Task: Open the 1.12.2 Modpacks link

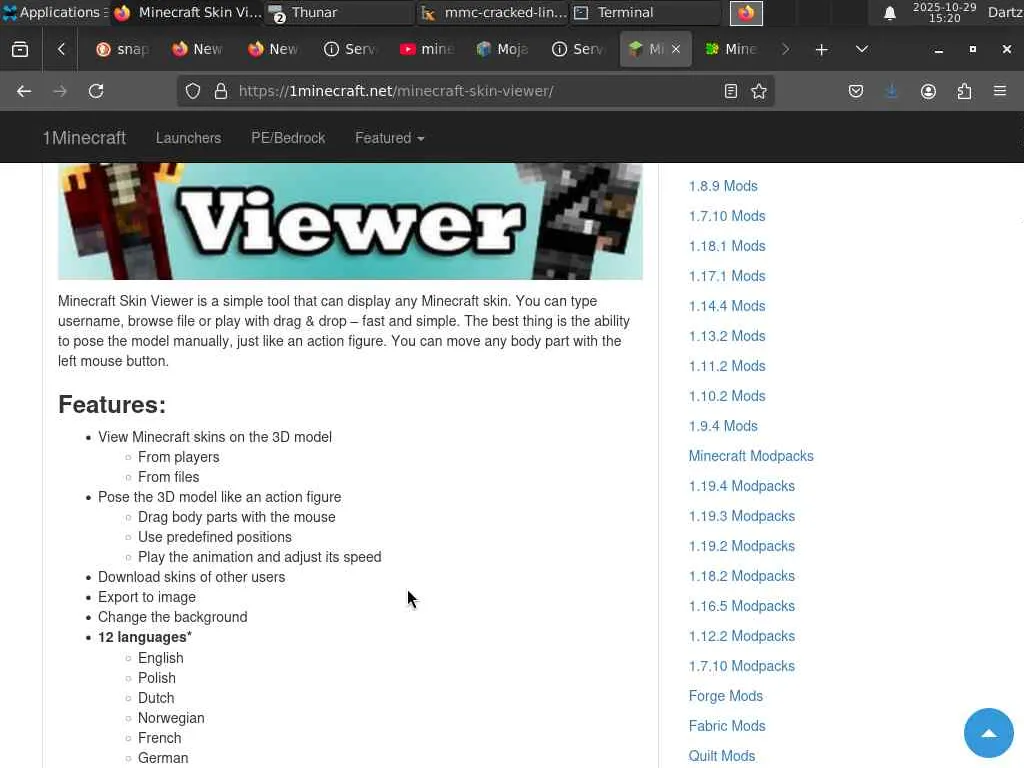Action: pos(742,637)
